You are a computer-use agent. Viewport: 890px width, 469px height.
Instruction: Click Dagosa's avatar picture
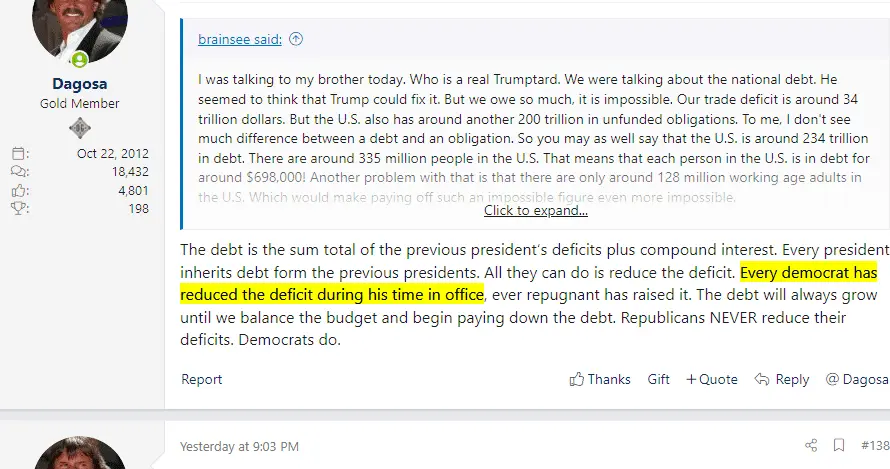(x=79, y=25)
